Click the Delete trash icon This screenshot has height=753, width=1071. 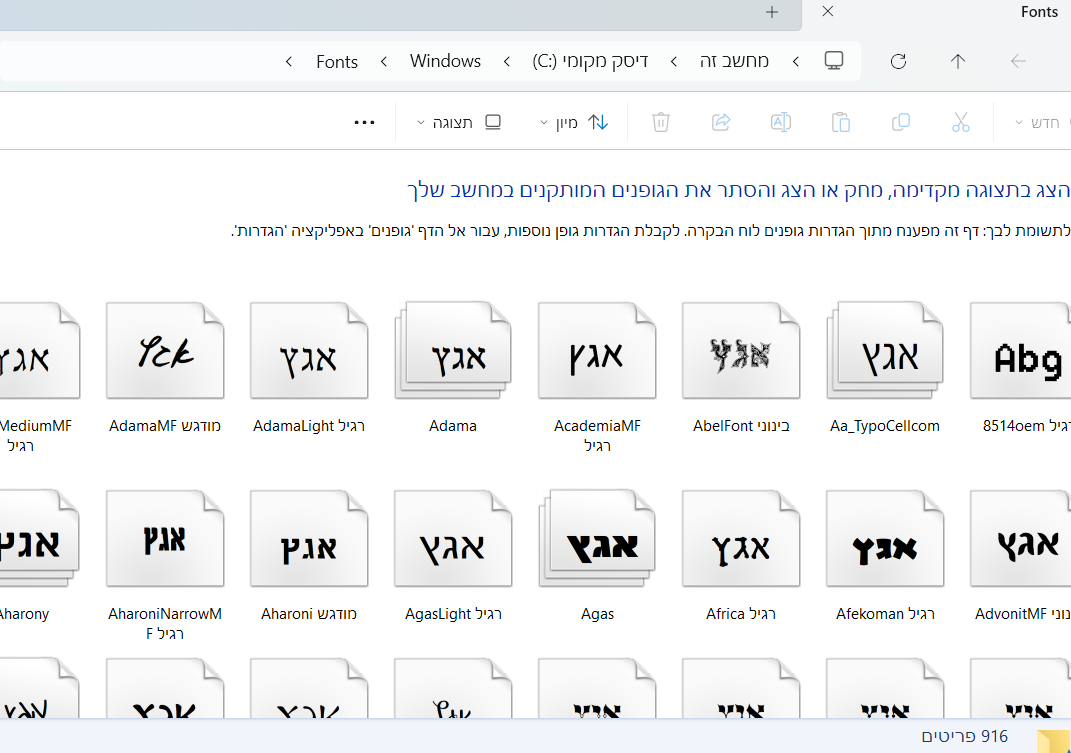click(x=660, y=122)
